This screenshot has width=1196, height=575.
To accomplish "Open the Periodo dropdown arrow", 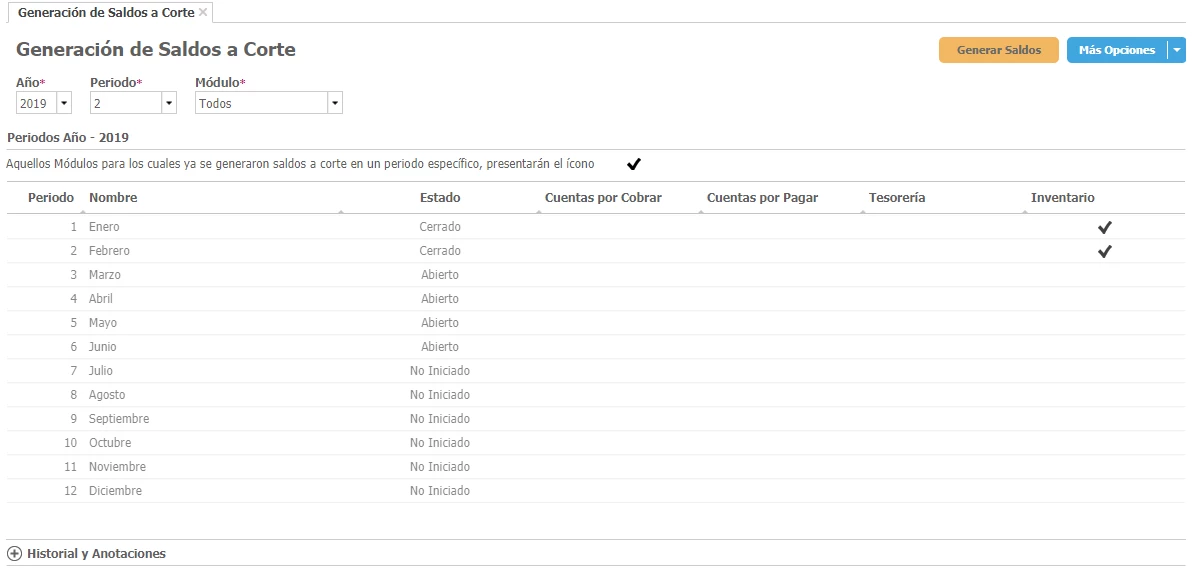I will click(168, 103).
